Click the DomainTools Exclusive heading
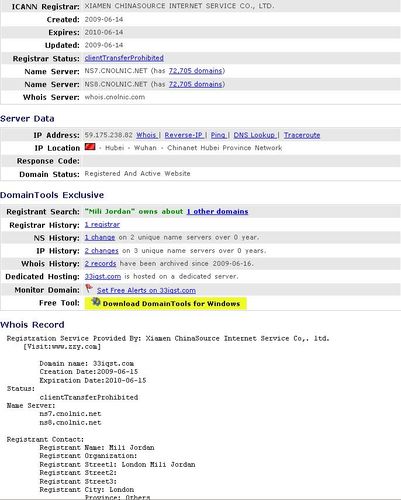This screenshot has width=401, height=500. [52, 195]
